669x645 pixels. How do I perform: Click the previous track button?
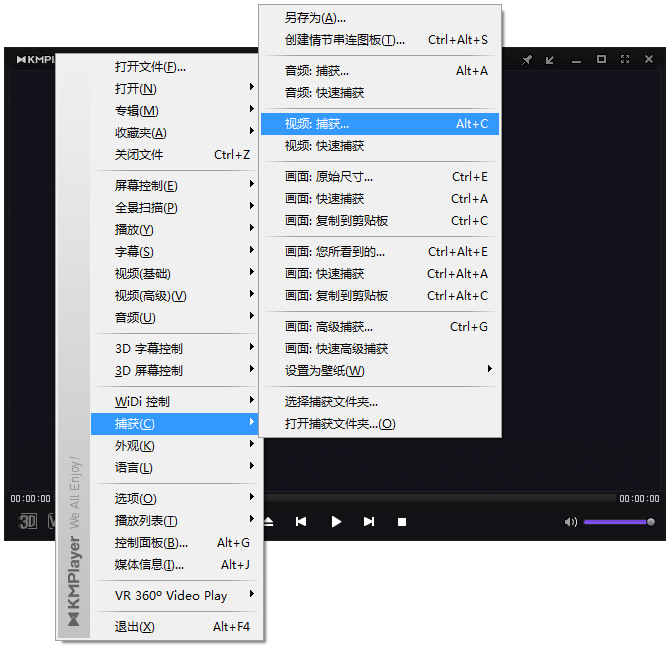pos(301,522)
